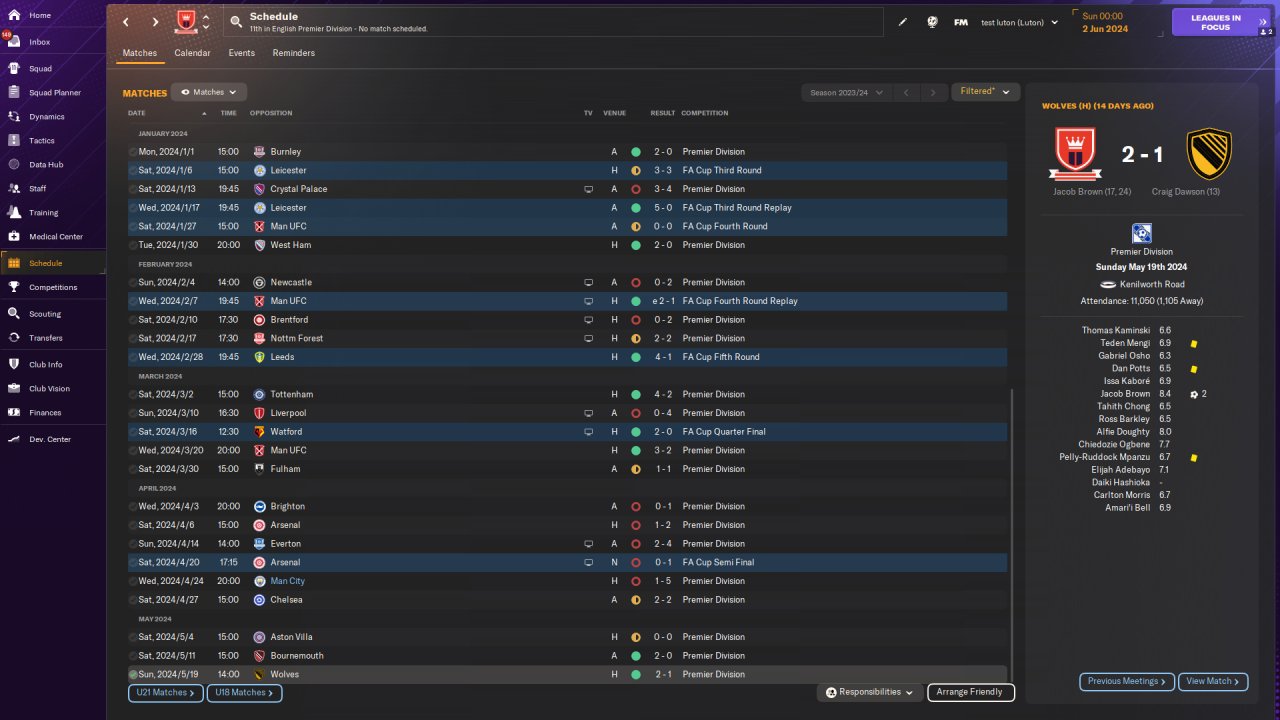
Task: Click the U21 Matches button
Action: (x=166, y=692)
